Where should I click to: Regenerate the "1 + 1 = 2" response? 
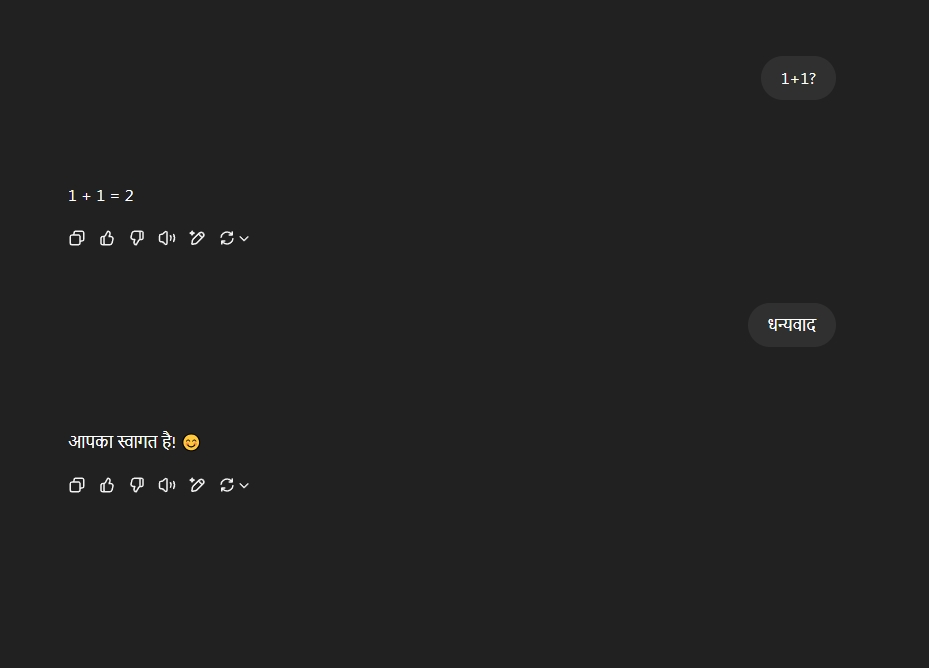(x=227, y=238)
